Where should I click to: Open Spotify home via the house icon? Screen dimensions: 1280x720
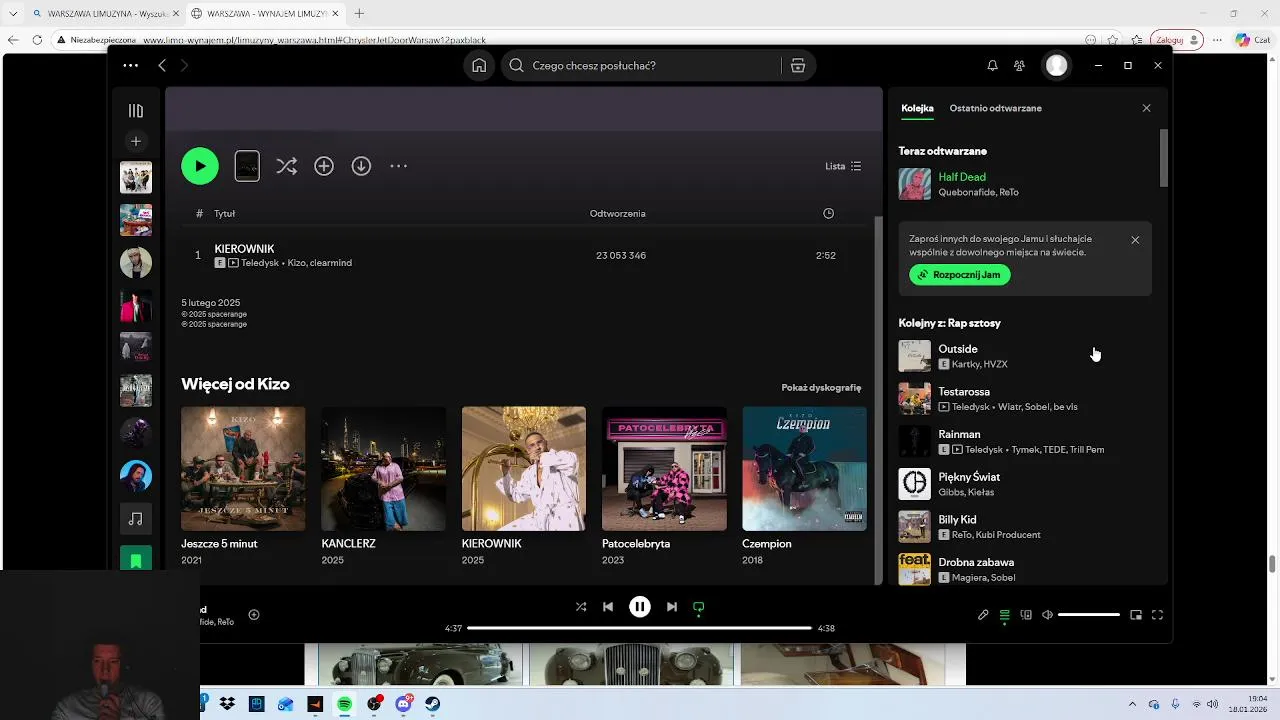click(x=479, y=65)
